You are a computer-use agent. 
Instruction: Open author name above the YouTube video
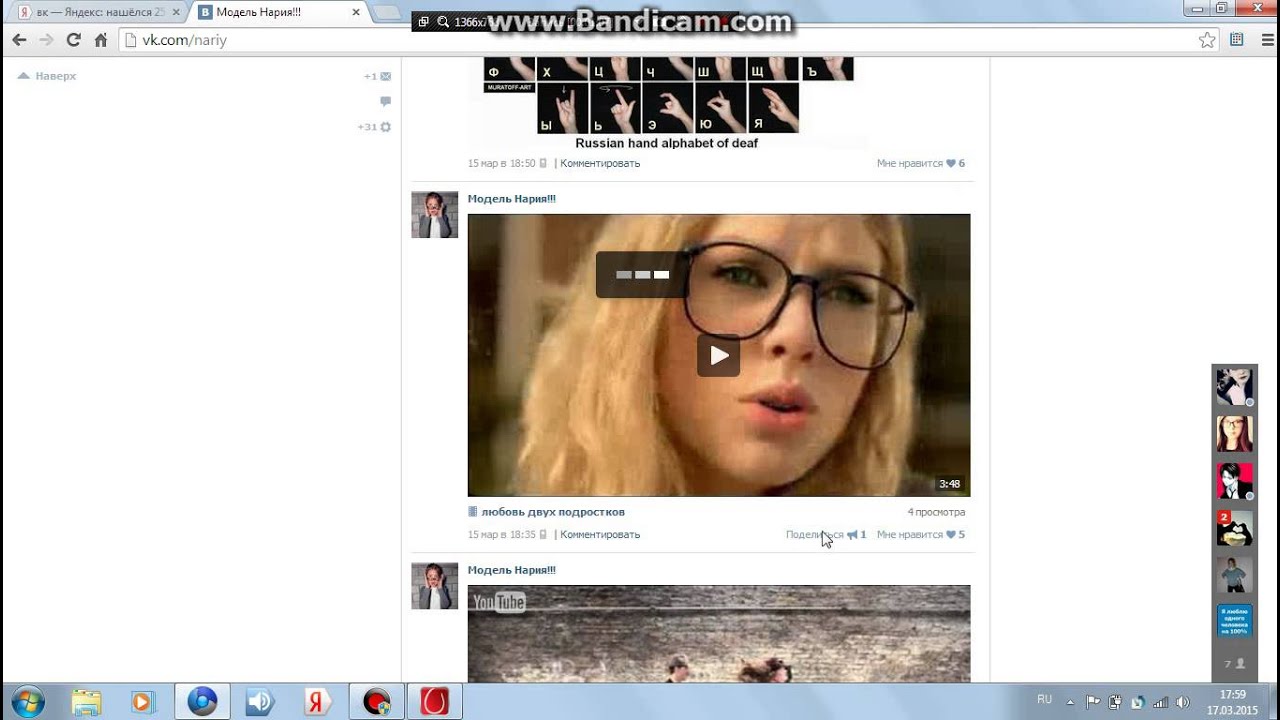coord(512,570)
